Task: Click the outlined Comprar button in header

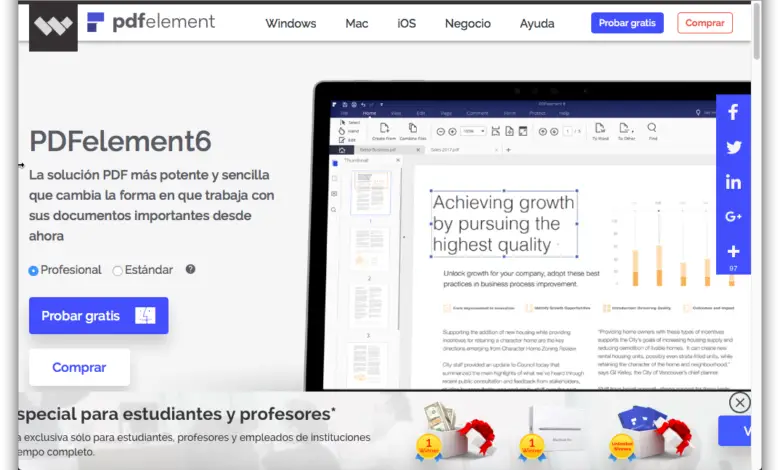Action: (704, 23)
